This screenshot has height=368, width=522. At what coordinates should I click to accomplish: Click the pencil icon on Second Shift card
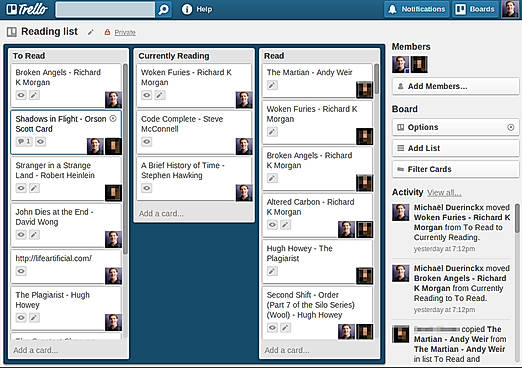[285, 328]
